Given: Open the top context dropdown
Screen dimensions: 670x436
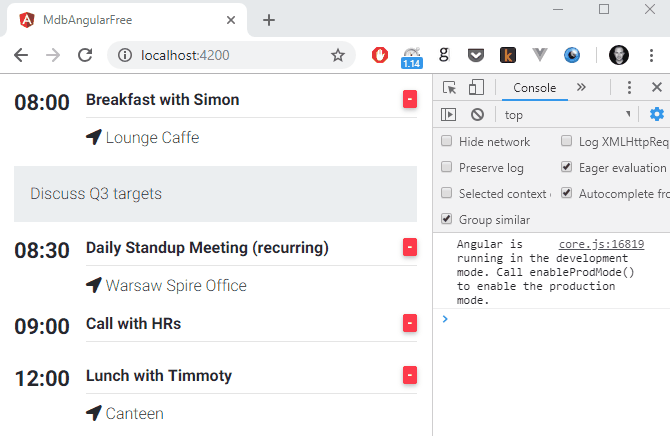Looking at the screenshot, I should pyautogui.click(x=567, y=115).
